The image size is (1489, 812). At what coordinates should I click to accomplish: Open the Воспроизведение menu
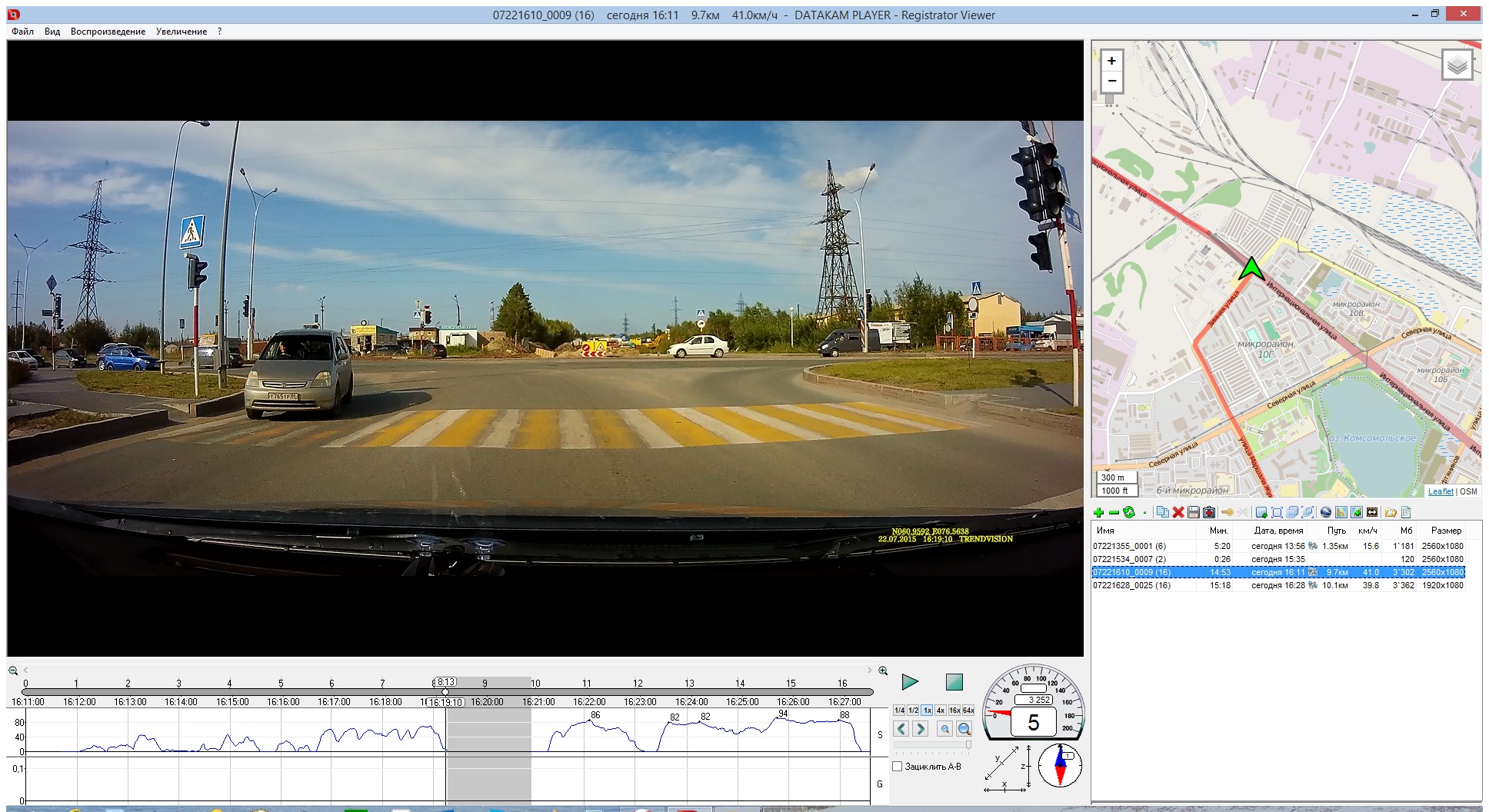108,32
